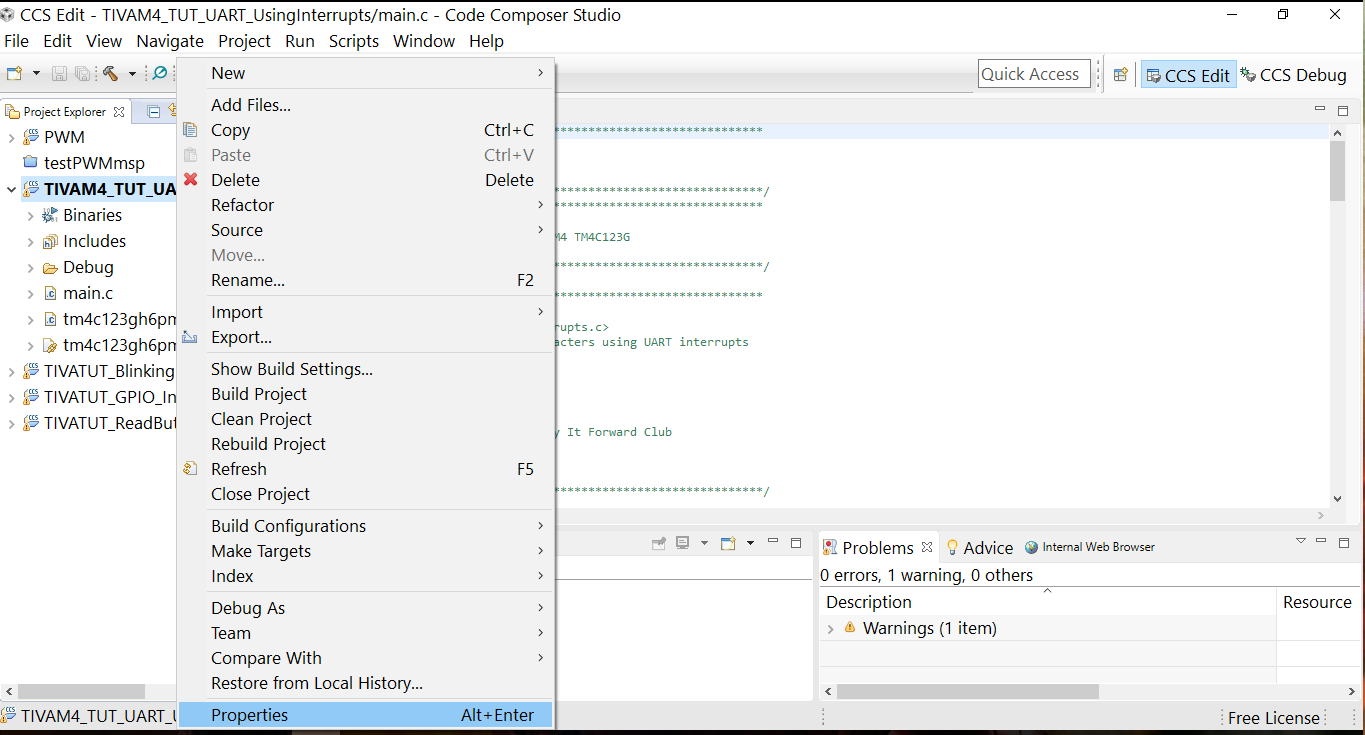The image size is (1365, 735).
Task: Select the testPWMmsp project
Action: (x=94, y=163)
